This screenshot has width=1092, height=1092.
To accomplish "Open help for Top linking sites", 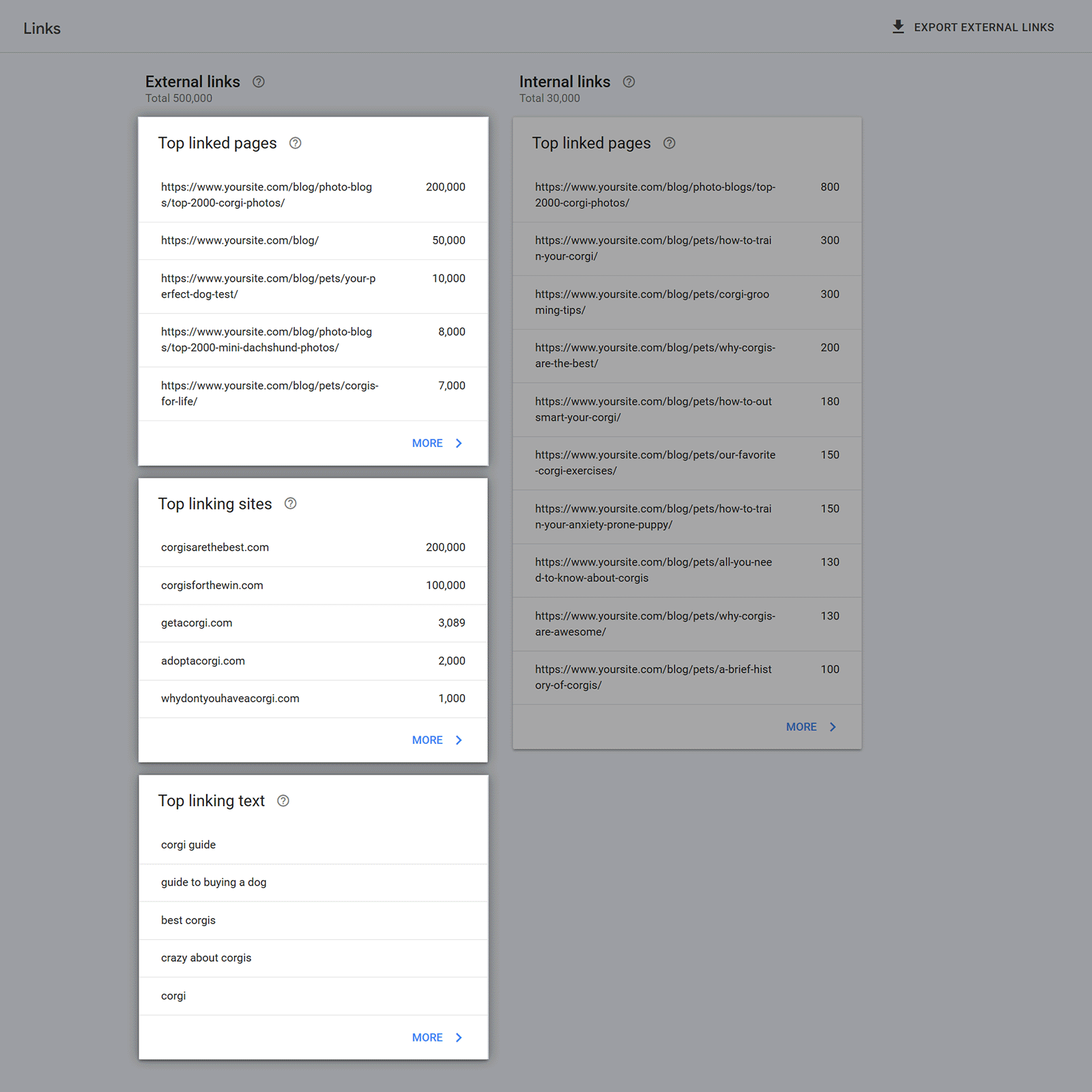I will point(290,503).
